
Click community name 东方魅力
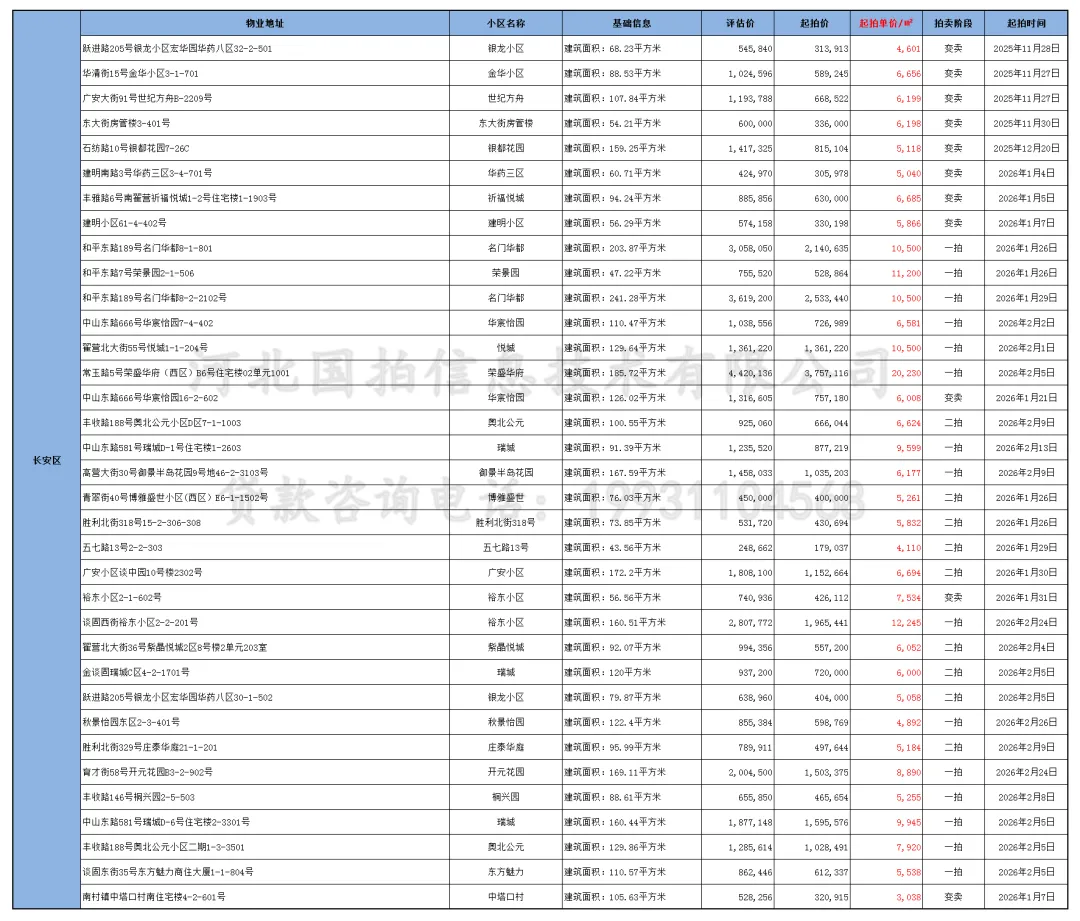[506, 872]
